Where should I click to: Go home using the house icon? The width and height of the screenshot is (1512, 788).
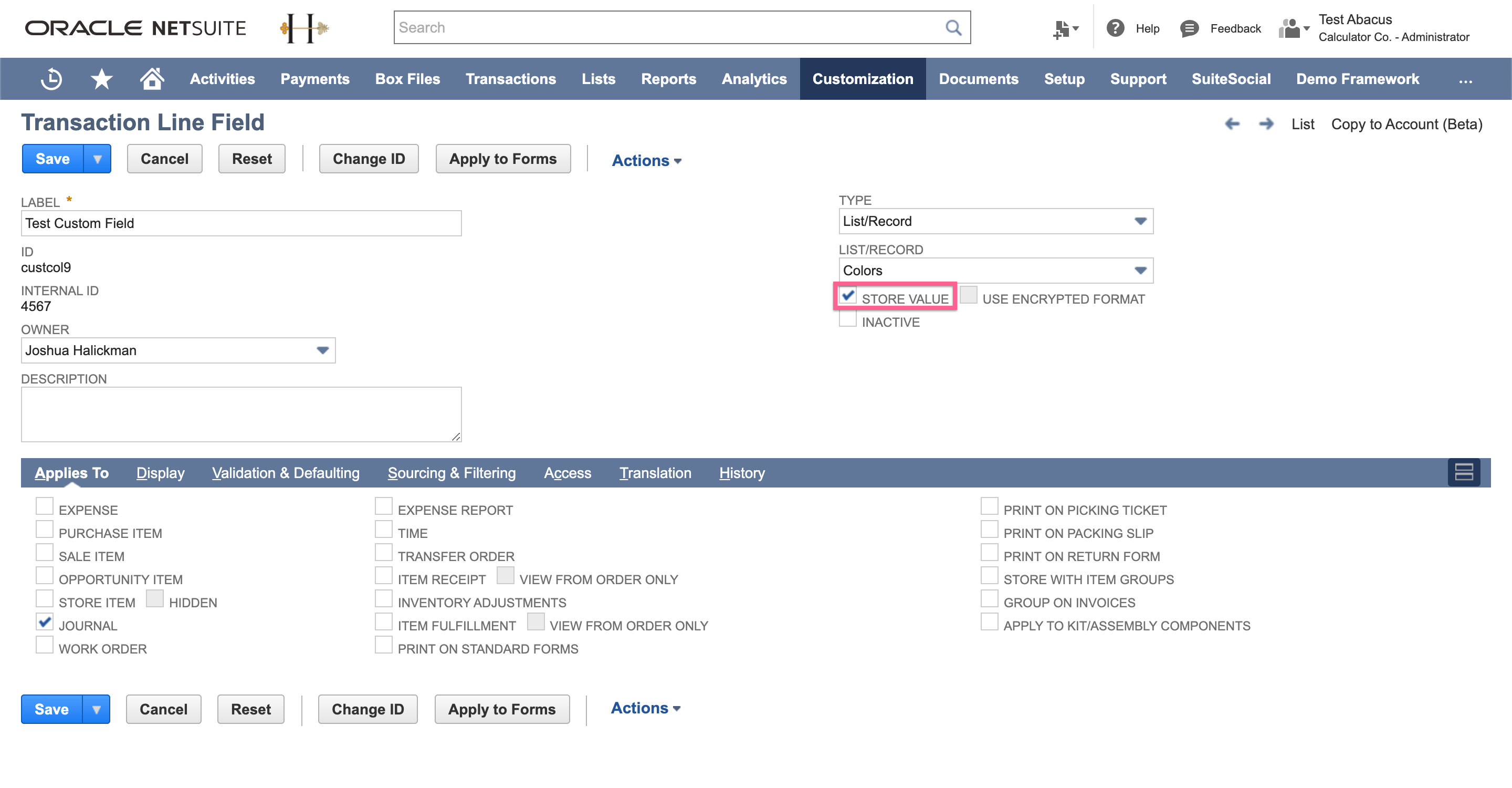(x=151, y=79)
